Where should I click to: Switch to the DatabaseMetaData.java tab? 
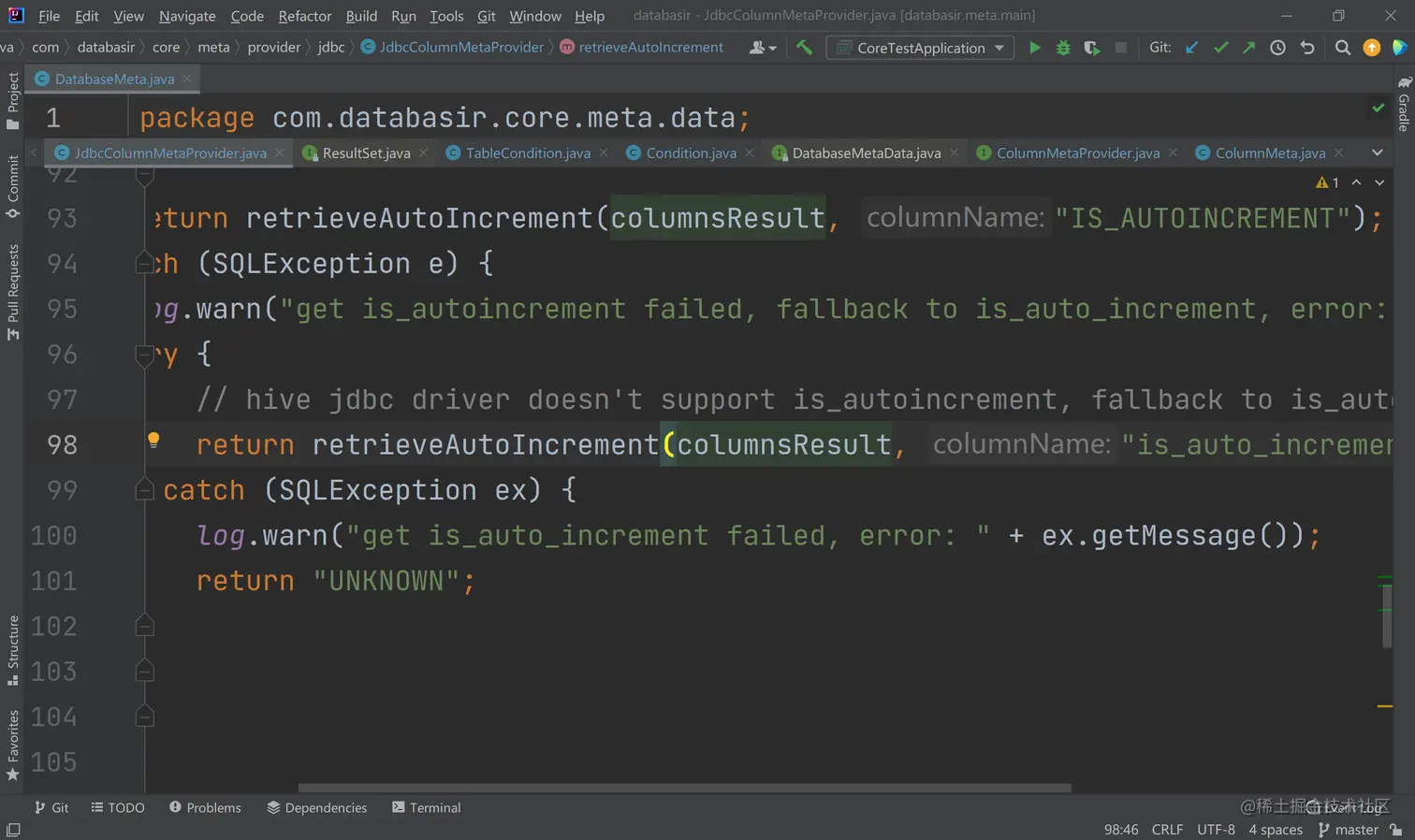867,152
